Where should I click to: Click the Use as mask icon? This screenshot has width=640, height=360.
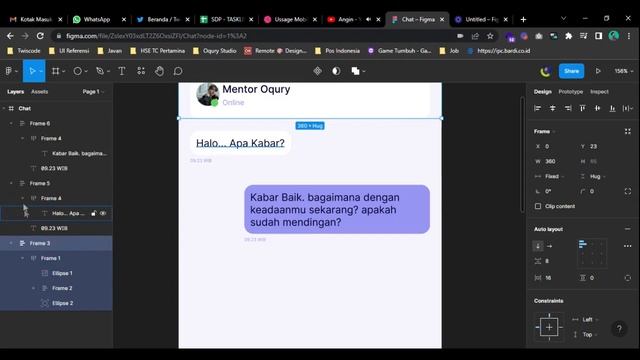tap(336, 71)
